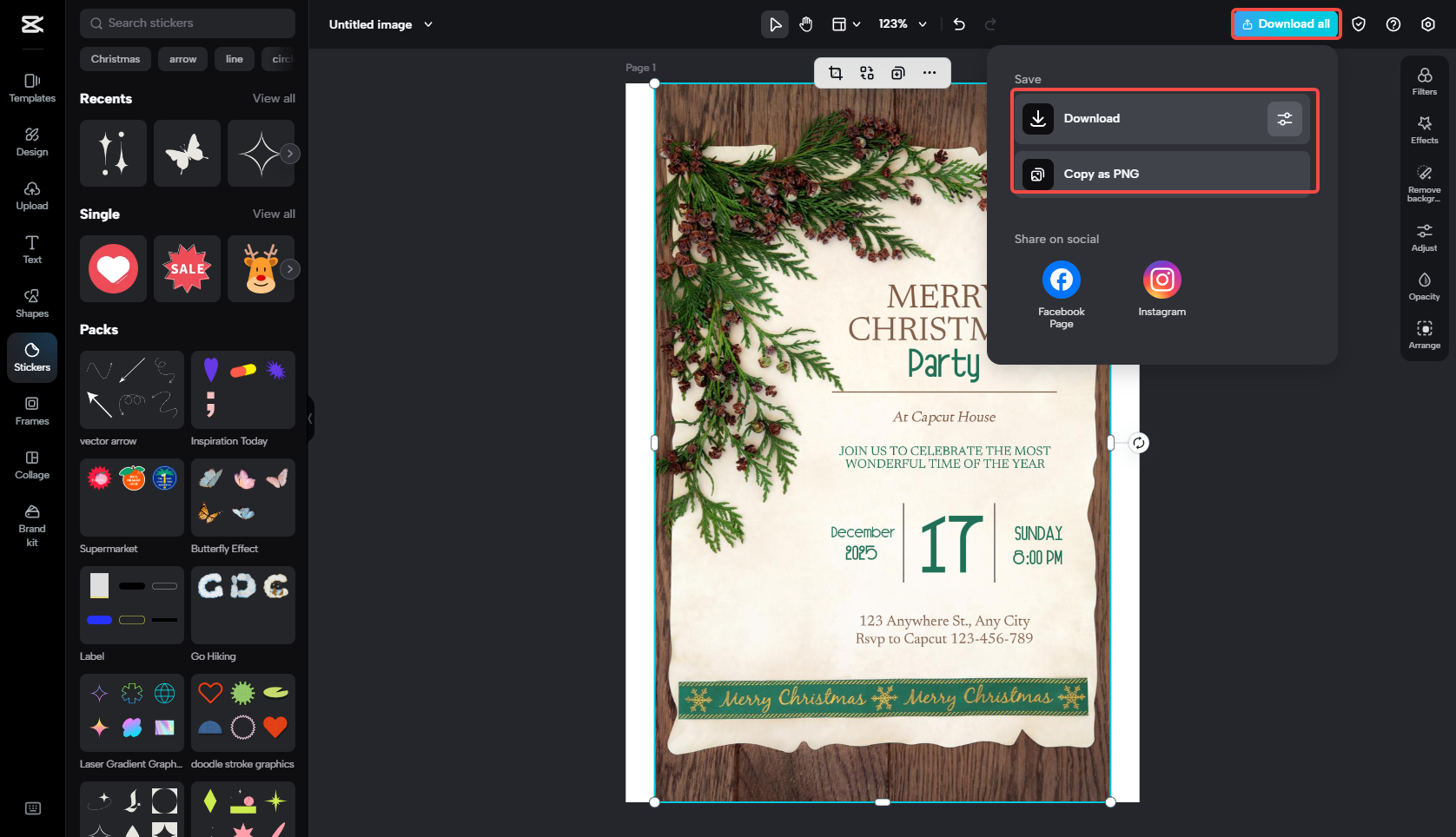Open the Untitled image title menu
Screen dimensions: 1456x837
(x=381, y=24)
